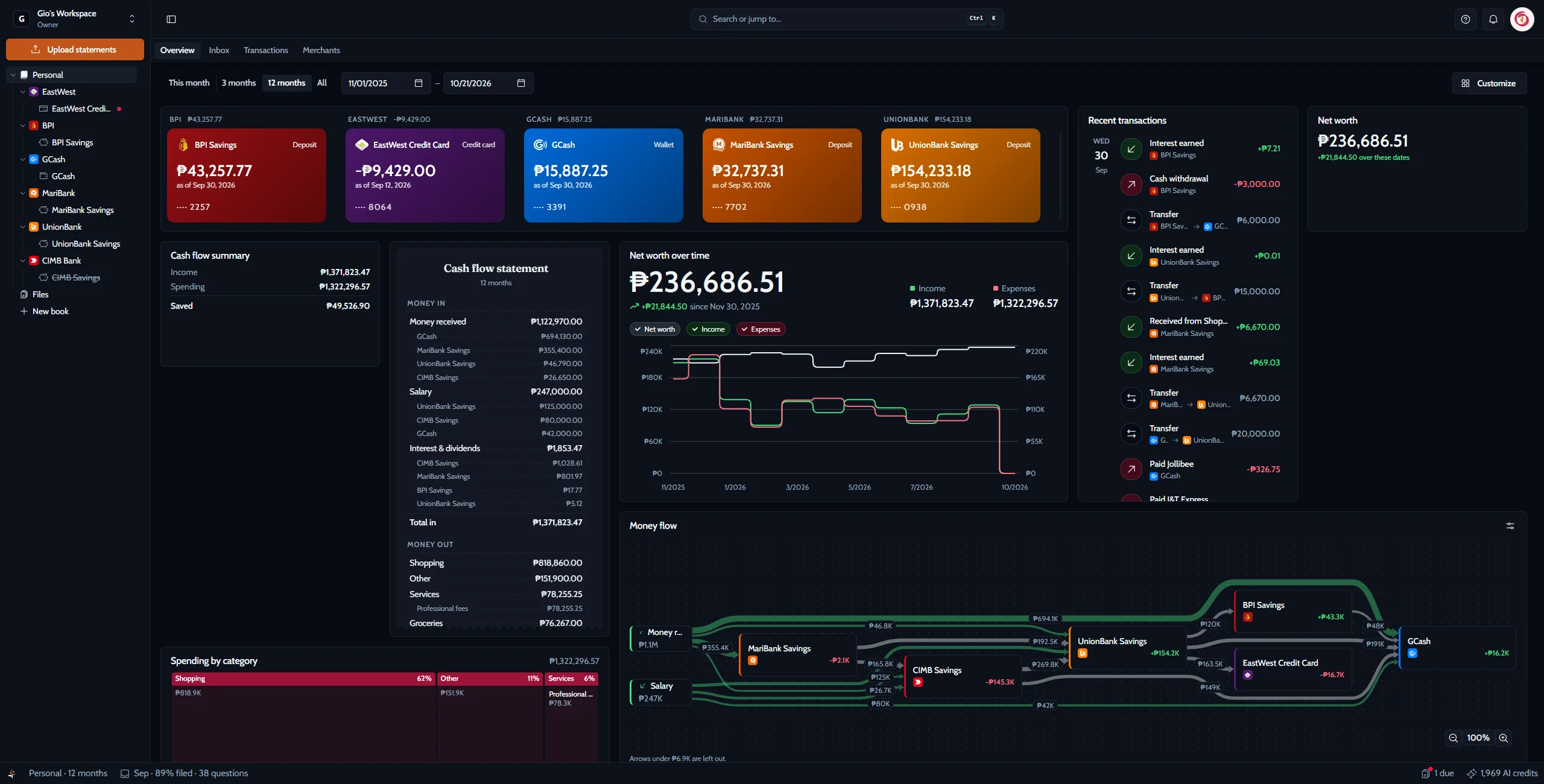Select EastWest Credit account in sidebar
This screenshot has height=784, width=1544.
click(x=80, y=109)
